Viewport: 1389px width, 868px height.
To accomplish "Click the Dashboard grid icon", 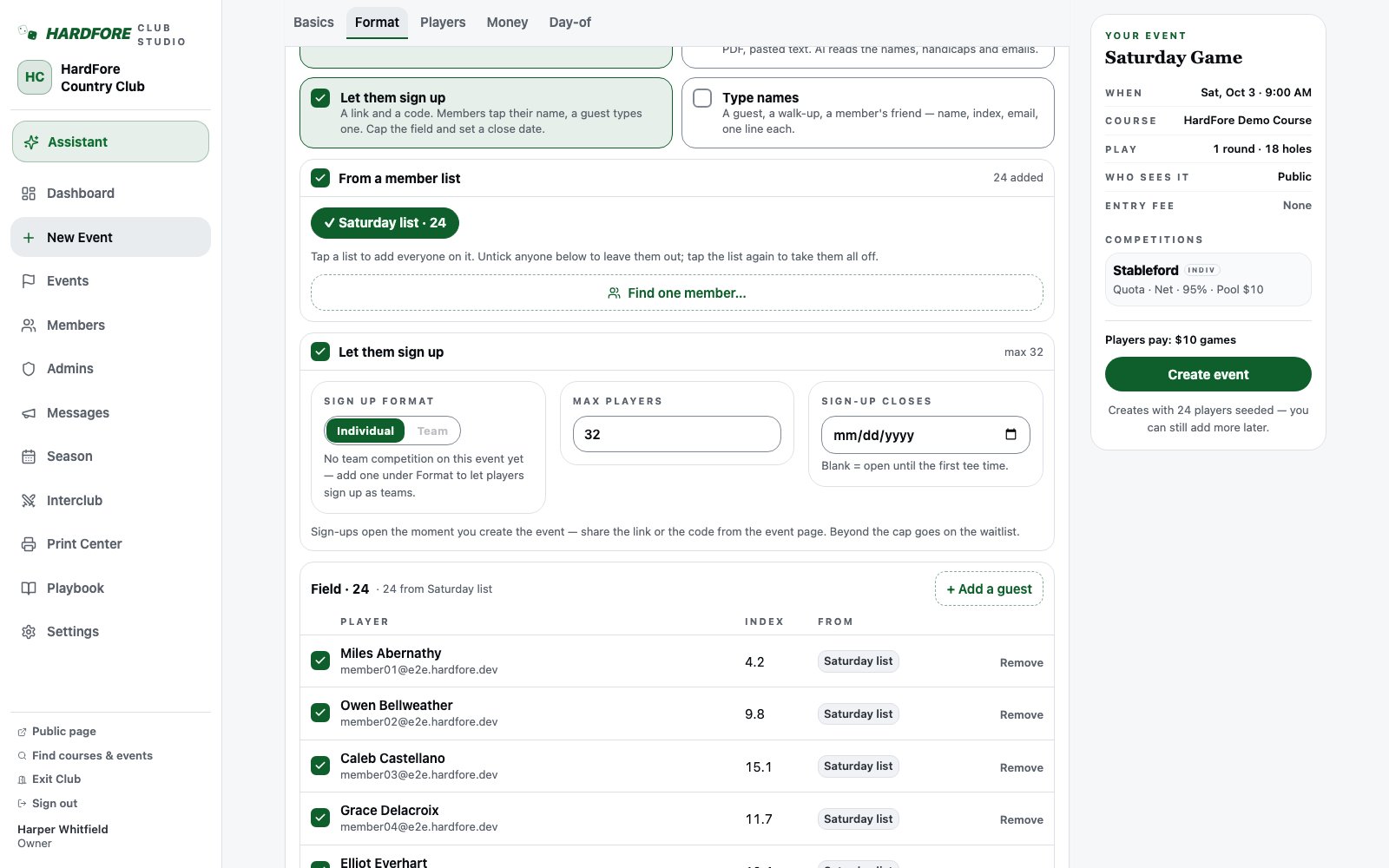I will (x=29, y=194).
